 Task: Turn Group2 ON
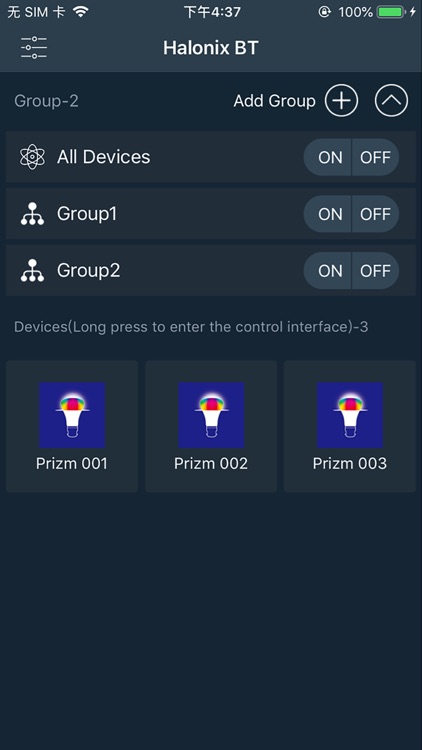[x=328, y=270]
